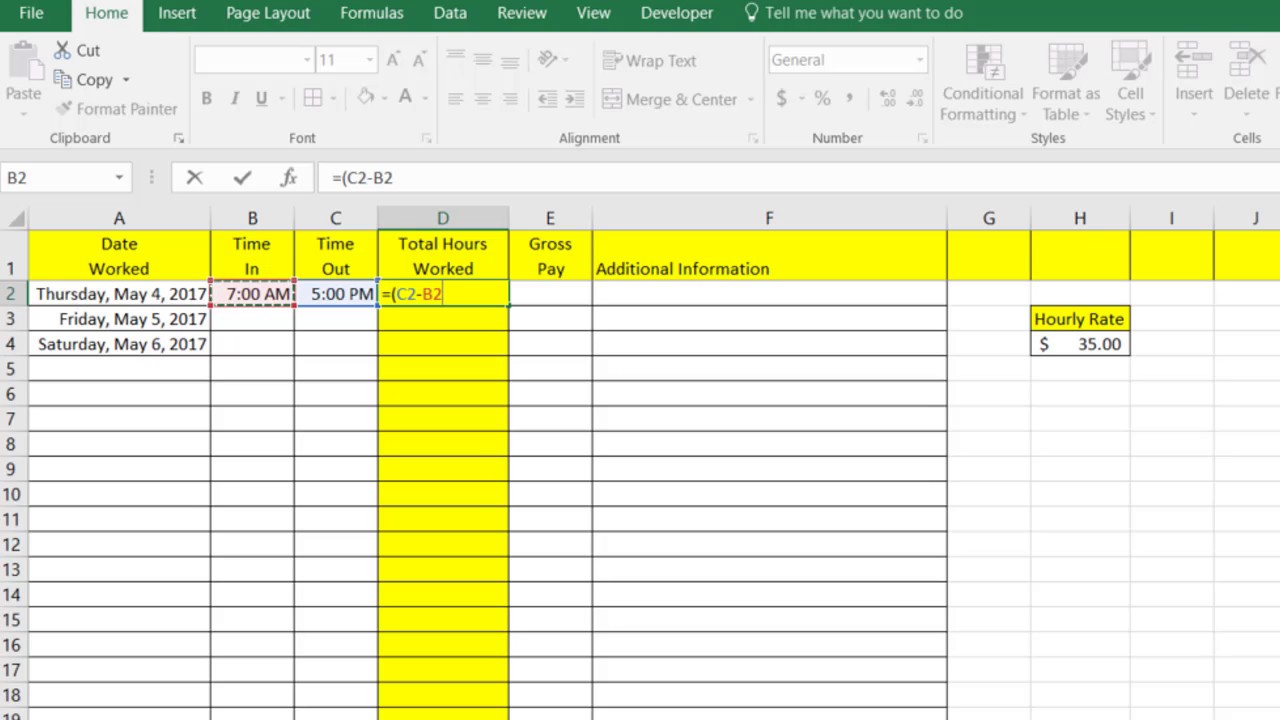Select the Insert Function (fx) icon
Viewport: 1280px width, 720px height.
coord(288,177)
